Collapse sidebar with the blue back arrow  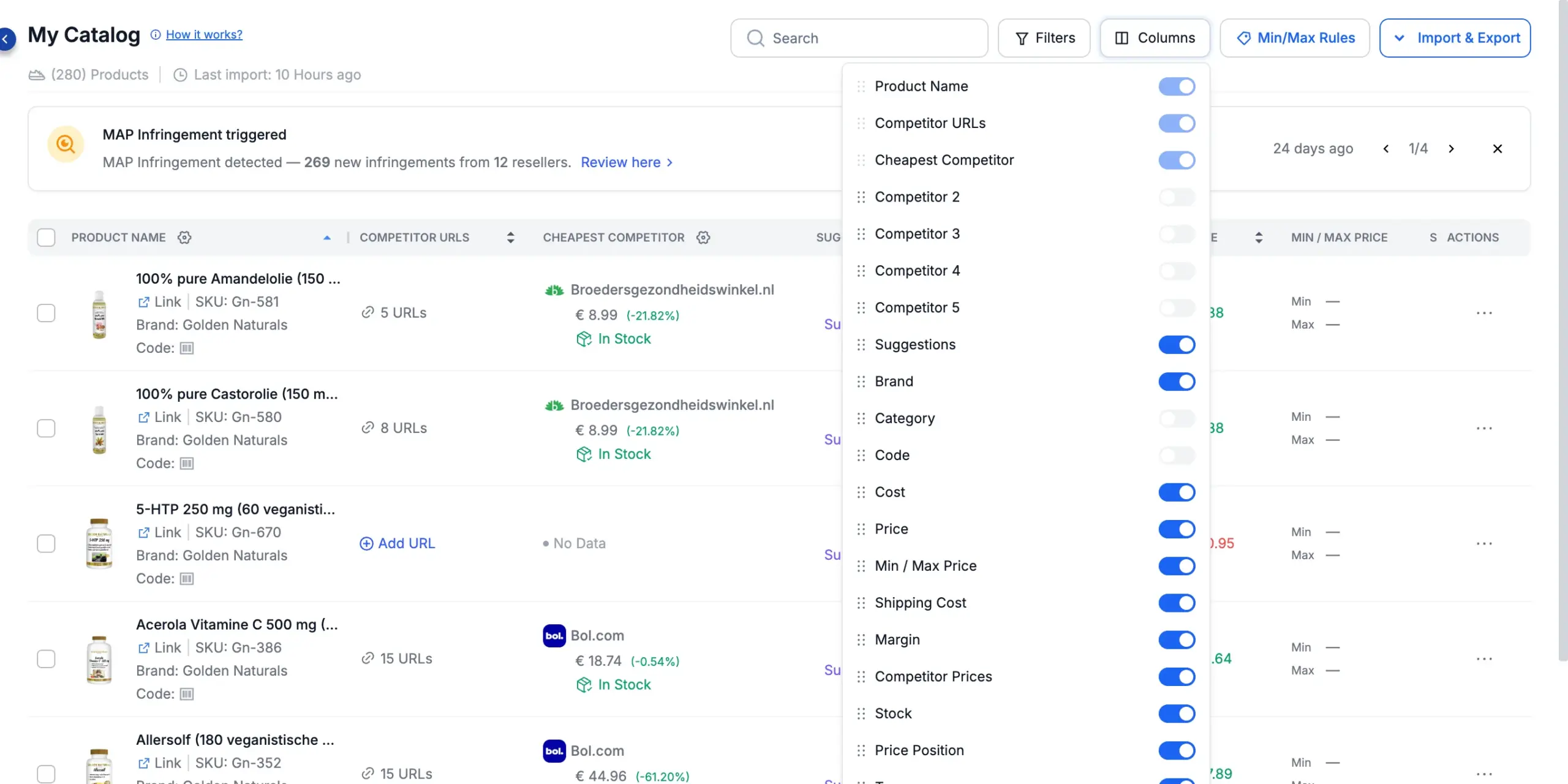(6, 39)
